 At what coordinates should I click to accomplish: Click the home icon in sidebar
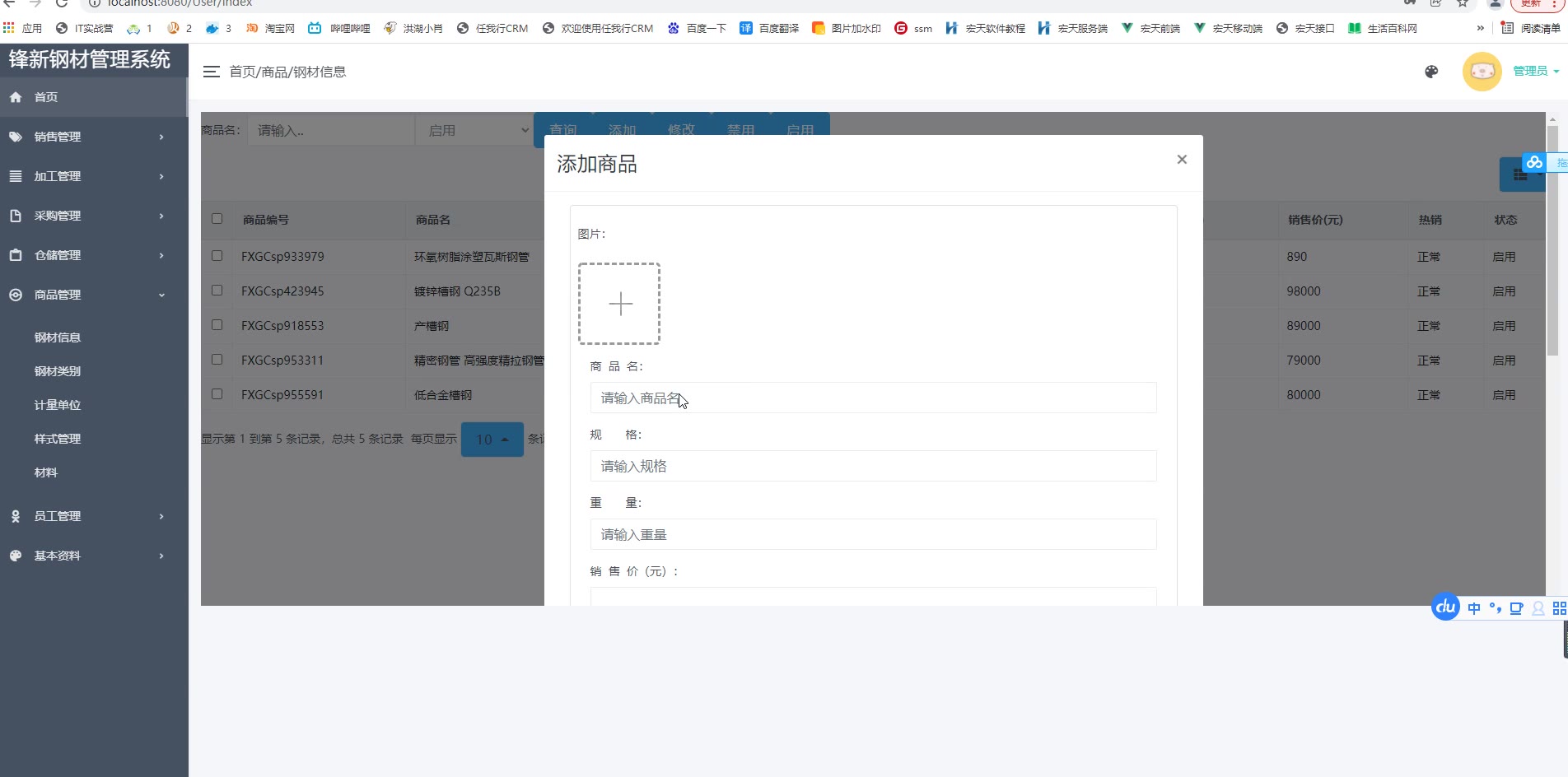[16, 97]
